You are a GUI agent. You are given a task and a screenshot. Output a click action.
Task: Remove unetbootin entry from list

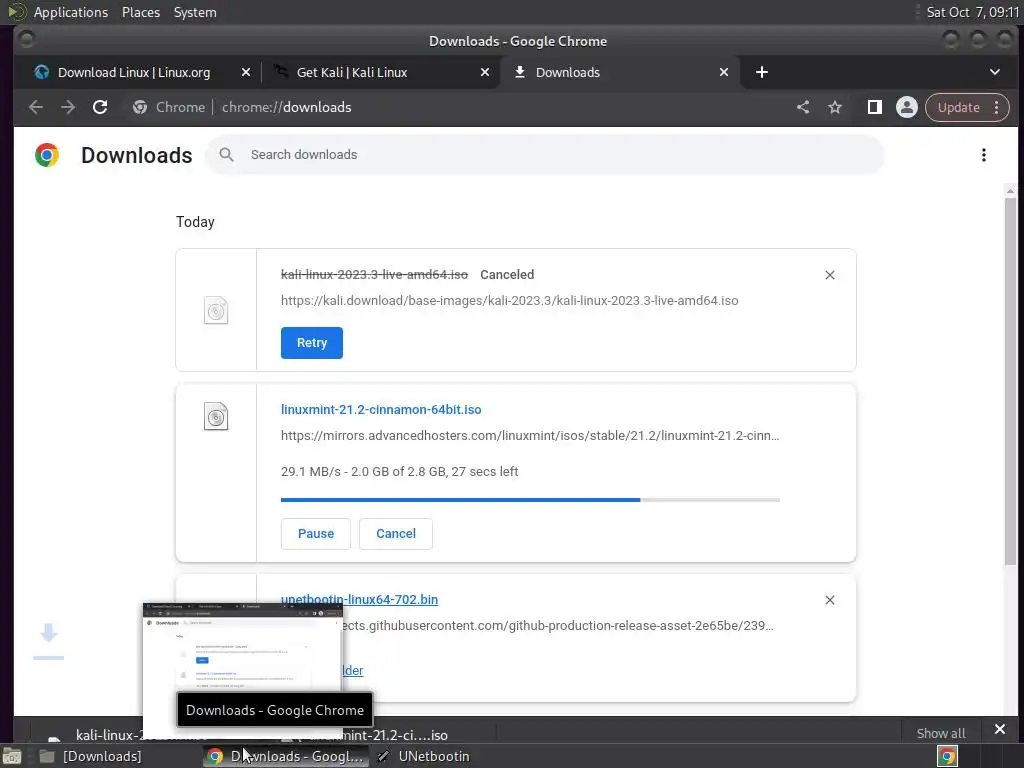point(829,600)
